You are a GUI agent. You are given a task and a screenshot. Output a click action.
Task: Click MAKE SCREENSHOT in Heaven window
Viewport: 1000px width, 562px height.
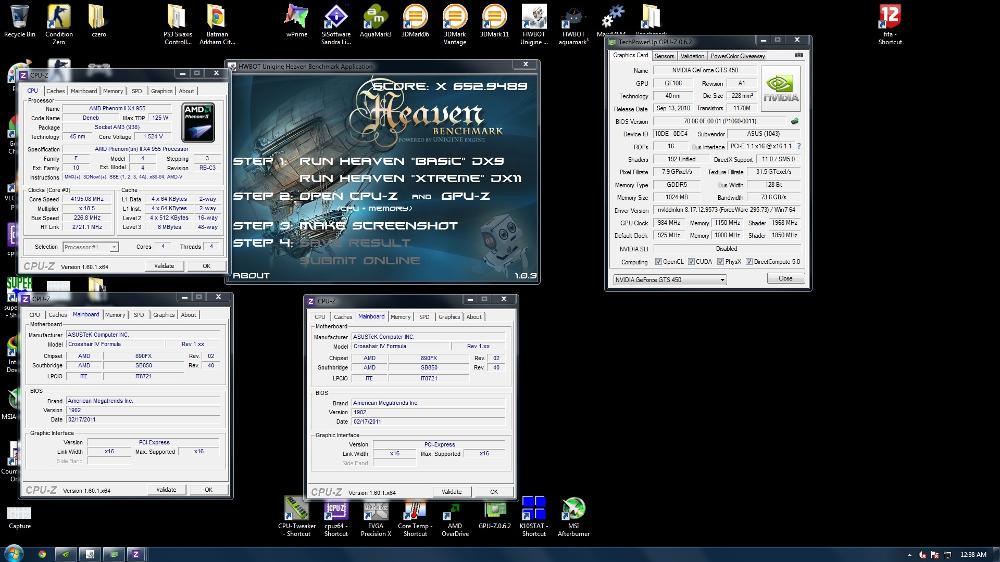pos(379,226)
